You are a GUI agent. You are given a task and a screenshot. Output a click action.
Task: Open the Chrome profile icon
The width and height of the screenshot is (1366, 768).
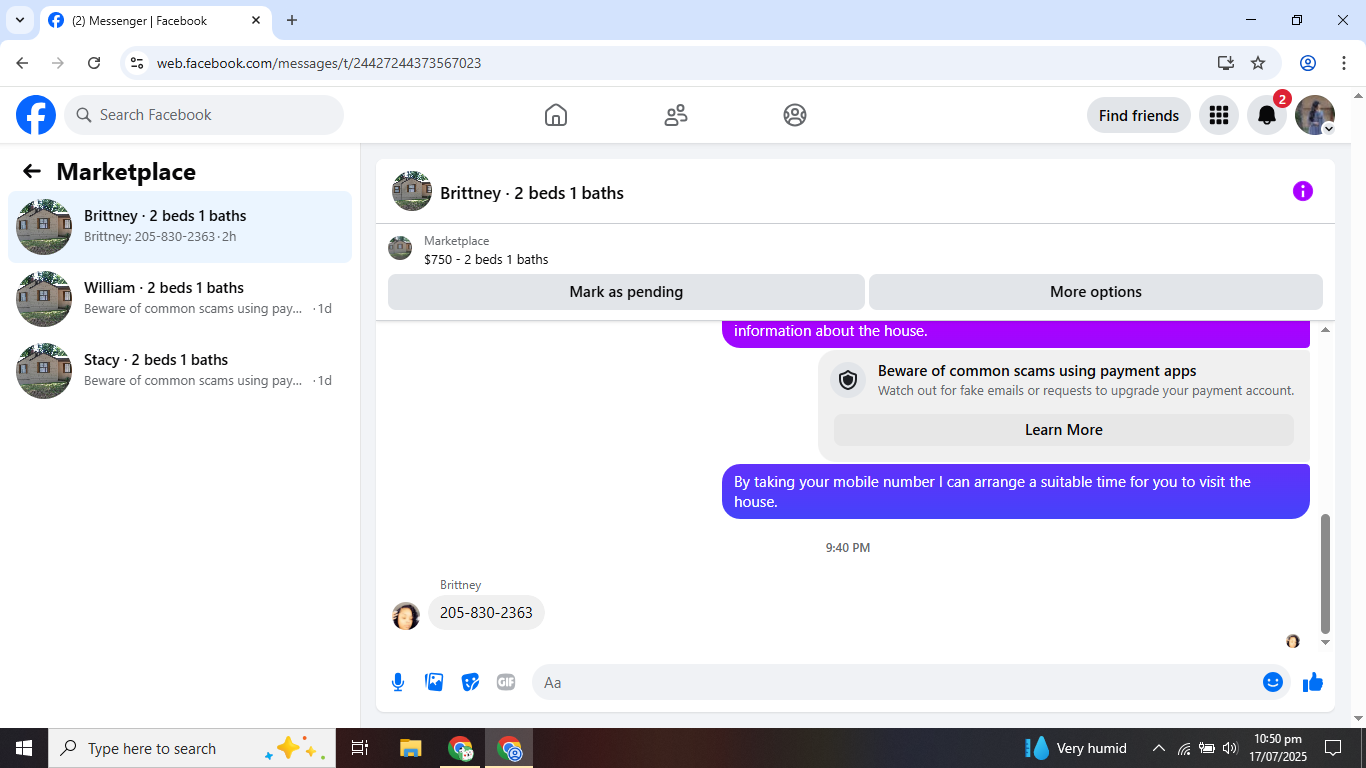click(1308, 63)
